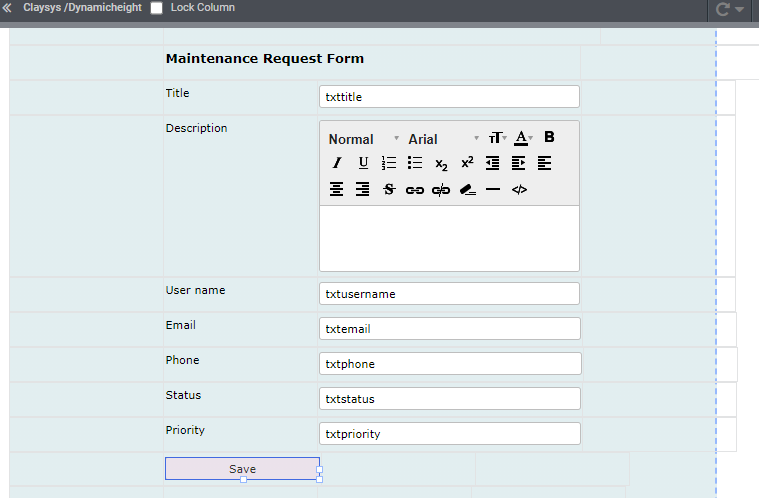Open the font color picker
The width and height of the screenshot is (759, 498).
(x=523, y=138)
